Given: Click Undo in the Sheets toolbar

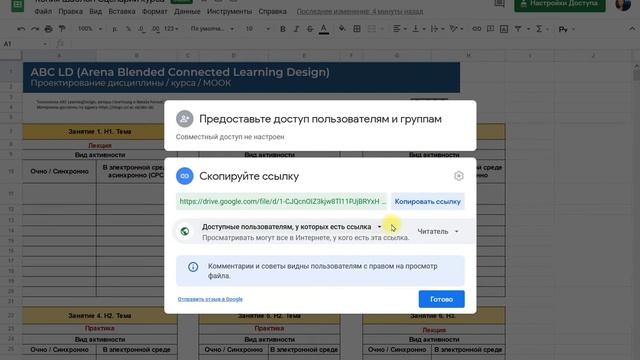Looking at the screenshot, I should click(x=21, y=29).
